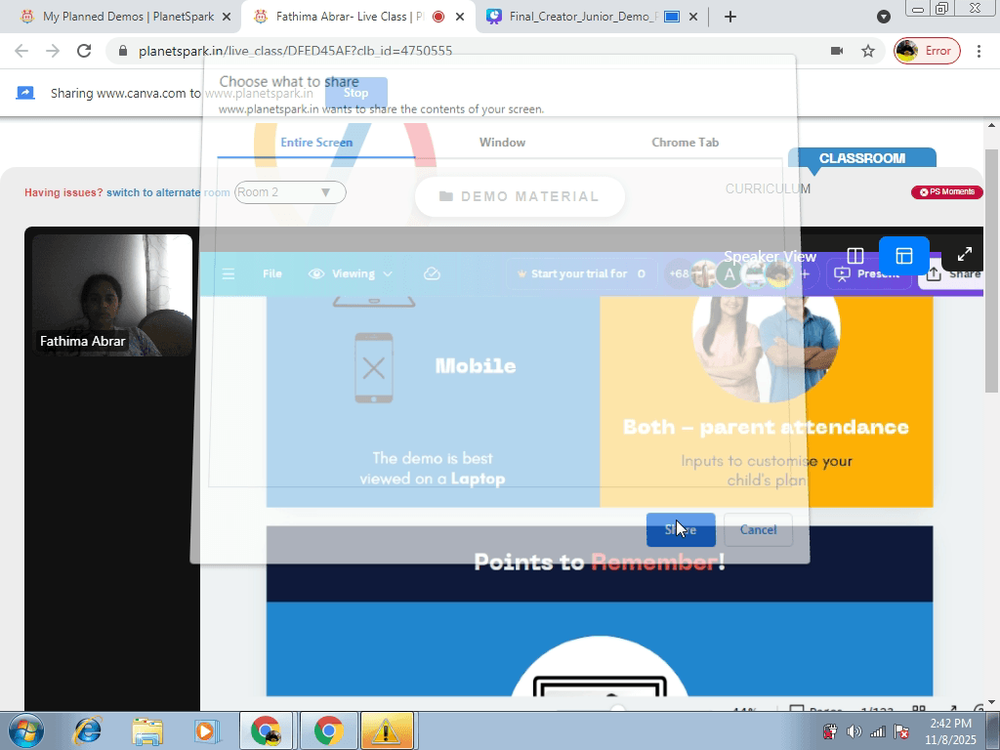Click the PS Moments badge
The image size is (1000, 750).
pyautogui.click(x=947, y=191)
